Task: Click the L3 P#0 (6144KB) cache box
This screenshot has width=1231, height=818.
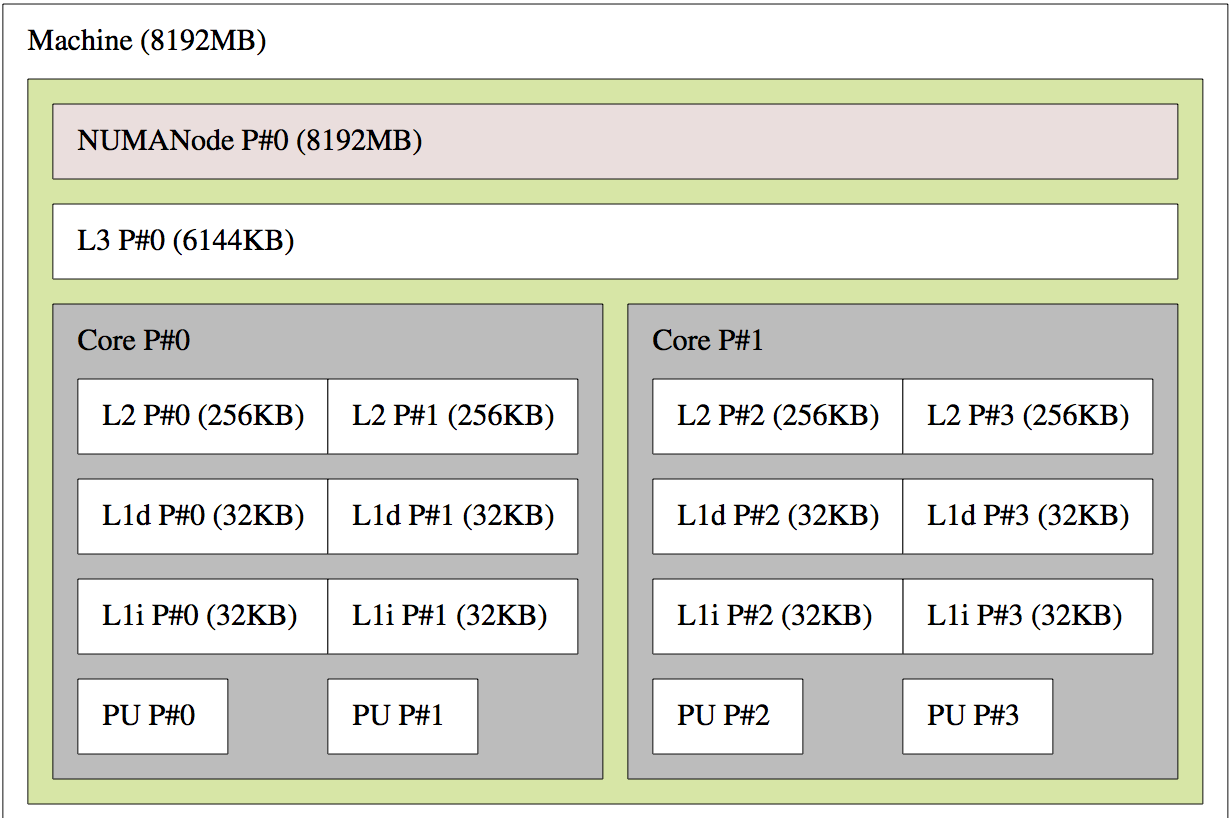Action: [614, 241]
